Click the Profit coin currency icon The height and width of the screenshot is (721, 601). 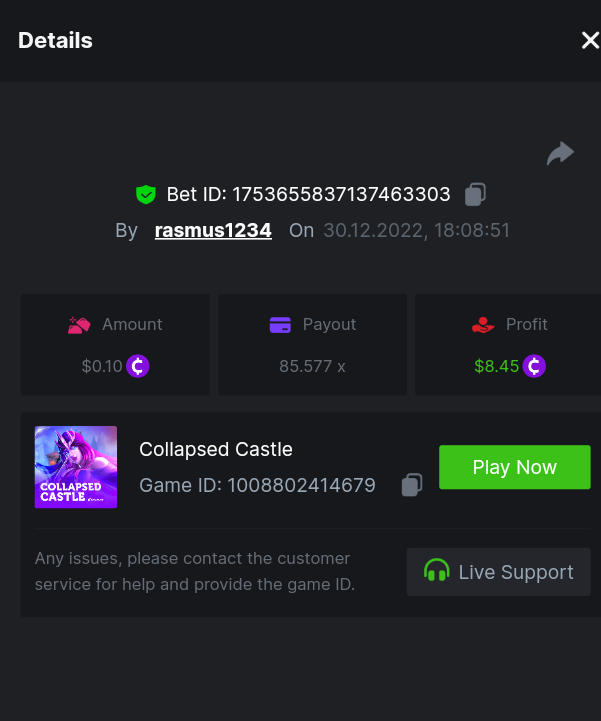coord(535,366)
